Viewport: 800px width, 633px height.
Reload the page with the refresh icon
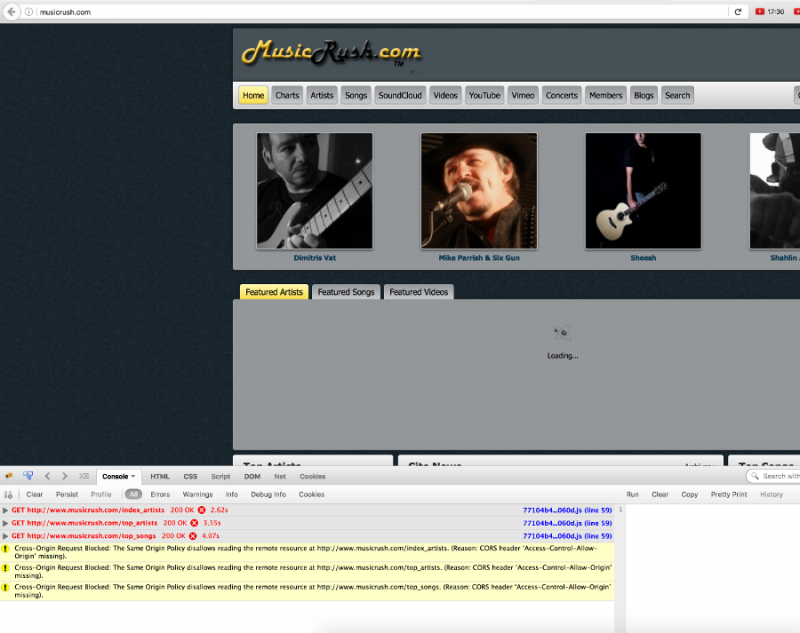tap(739, 12)
